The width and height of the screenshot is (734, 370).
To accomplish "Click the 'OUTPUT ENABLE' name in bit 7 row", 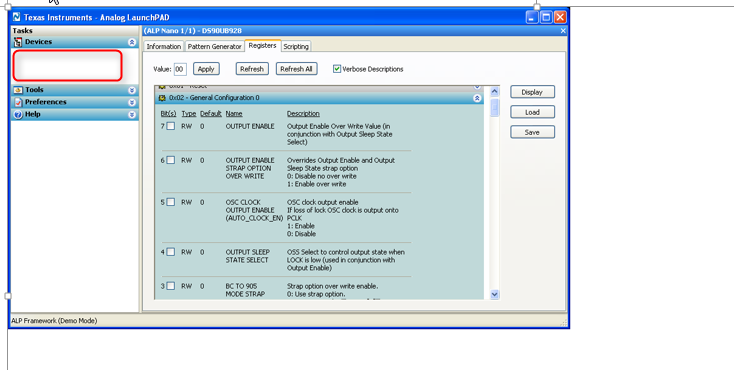I will coord(250,126).
